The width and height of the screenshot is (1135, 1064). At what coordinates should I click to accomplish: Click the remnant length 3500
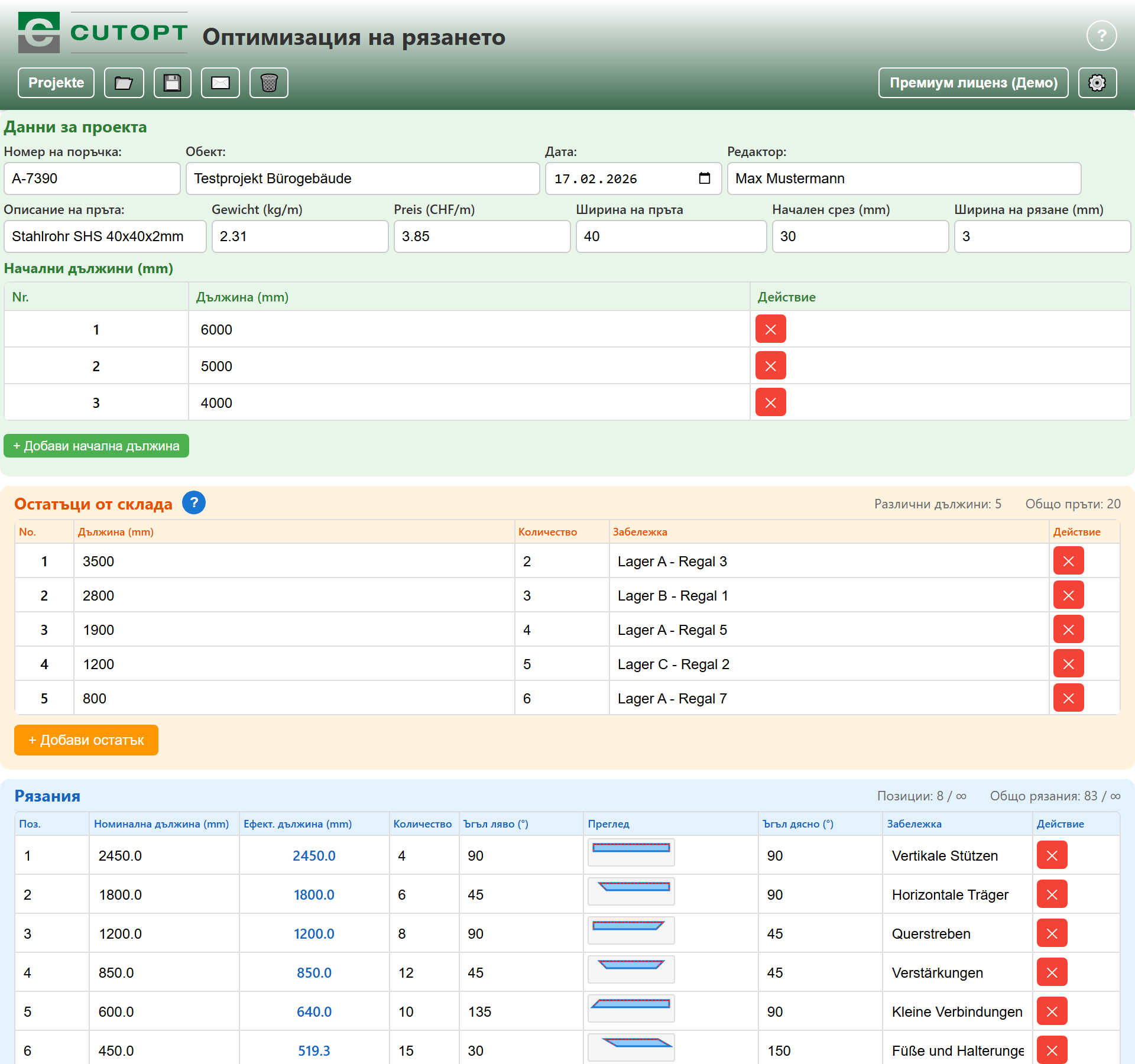(98, 561)
